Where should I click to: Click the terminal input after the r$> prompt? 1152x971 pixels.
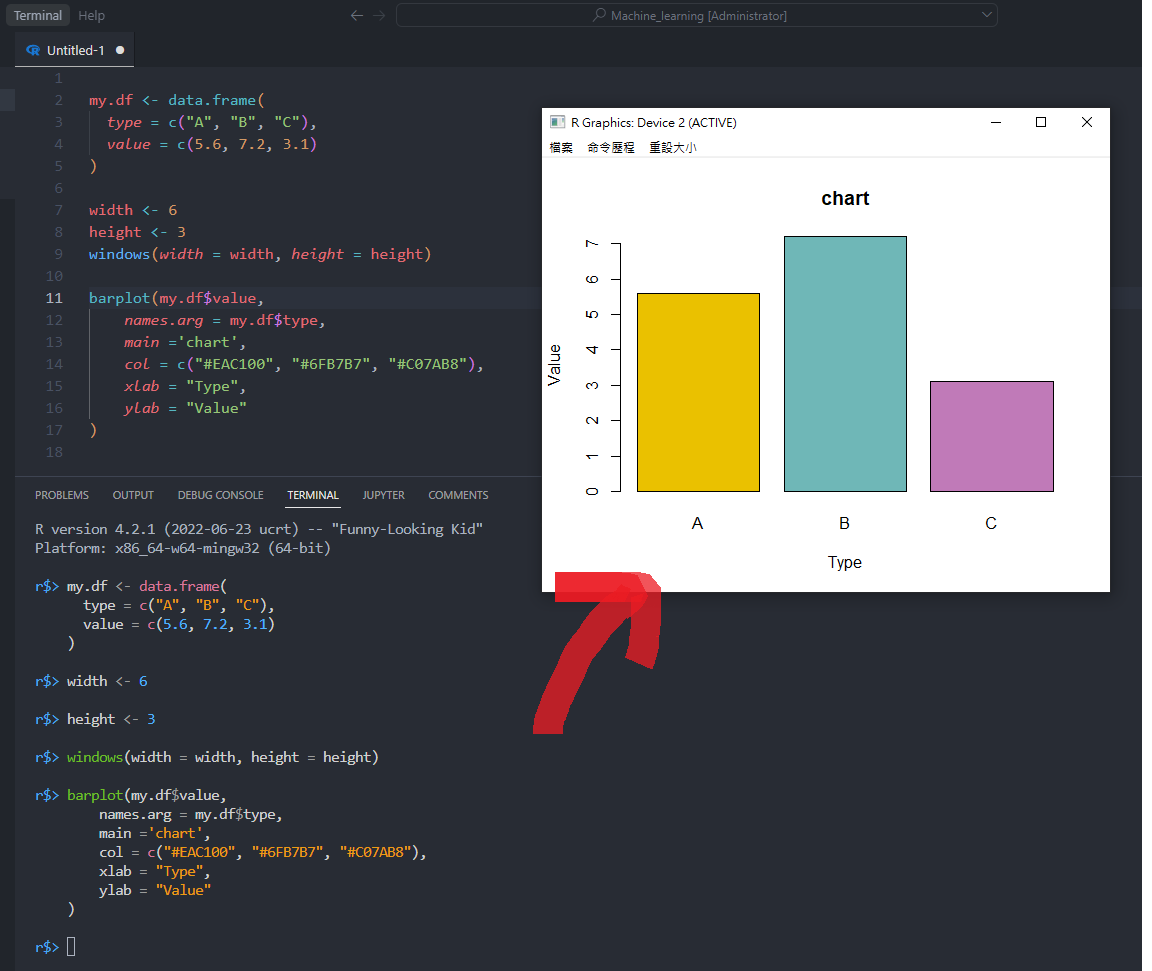[70, 946]
